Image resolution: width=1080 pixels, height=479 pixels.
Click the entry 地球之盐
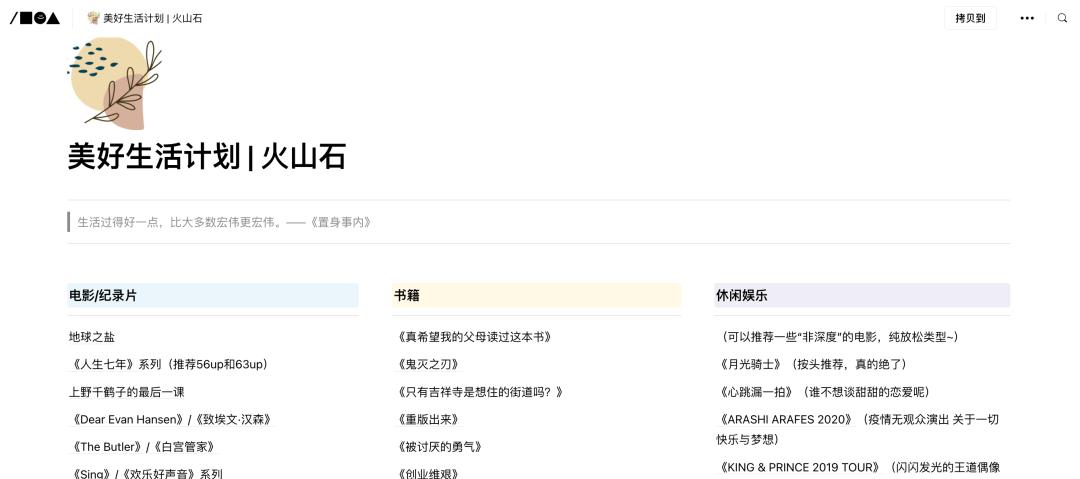92,337
